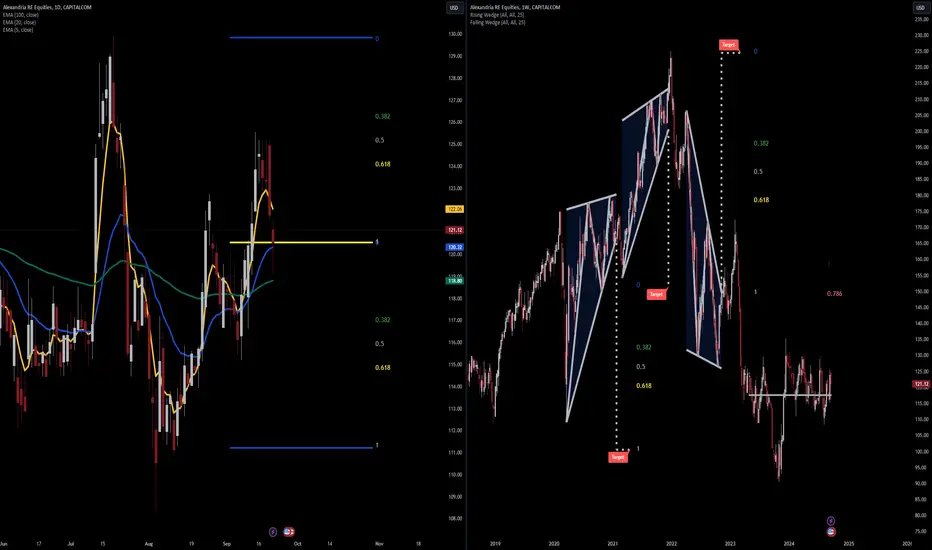Select the white horizontal line on weekly chart

789,395
